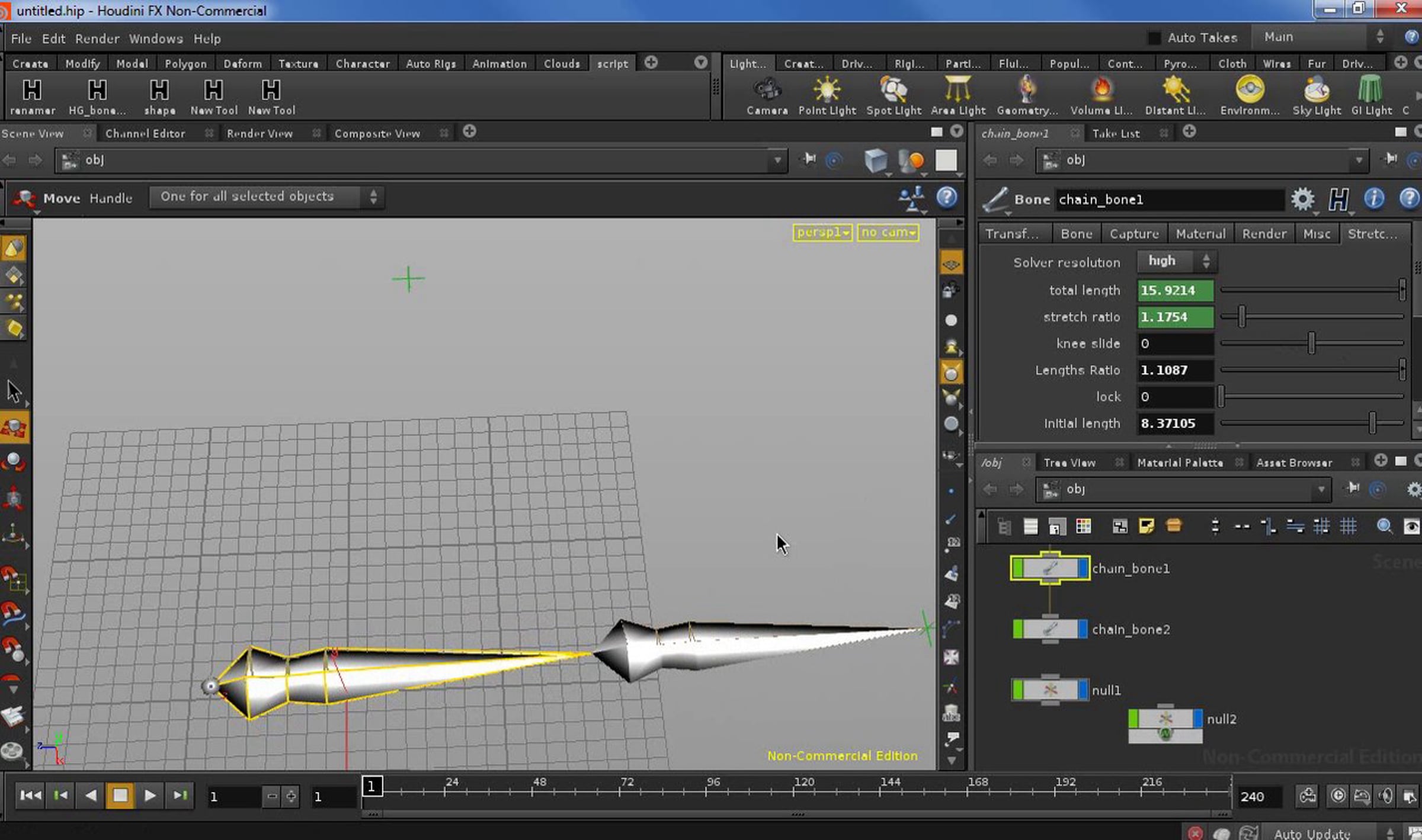Click Play forward in the playbar
Screen dimensions: 1422x840
tap(150, 796)
